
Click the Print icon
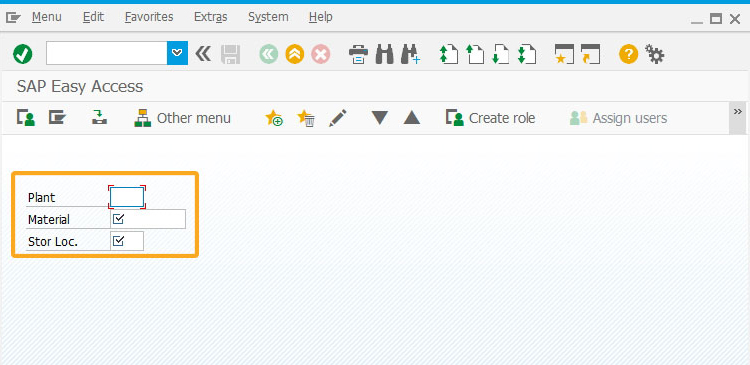(358, 54)
